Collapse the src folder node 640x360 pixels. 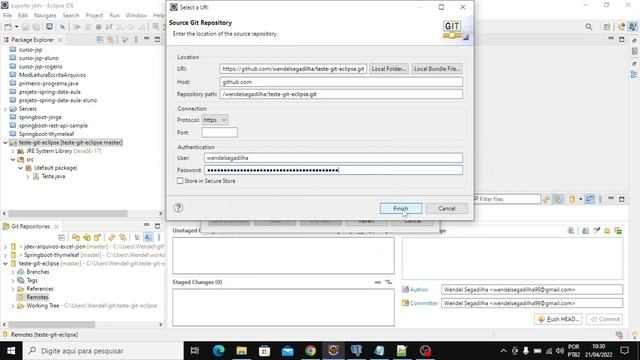13,160
